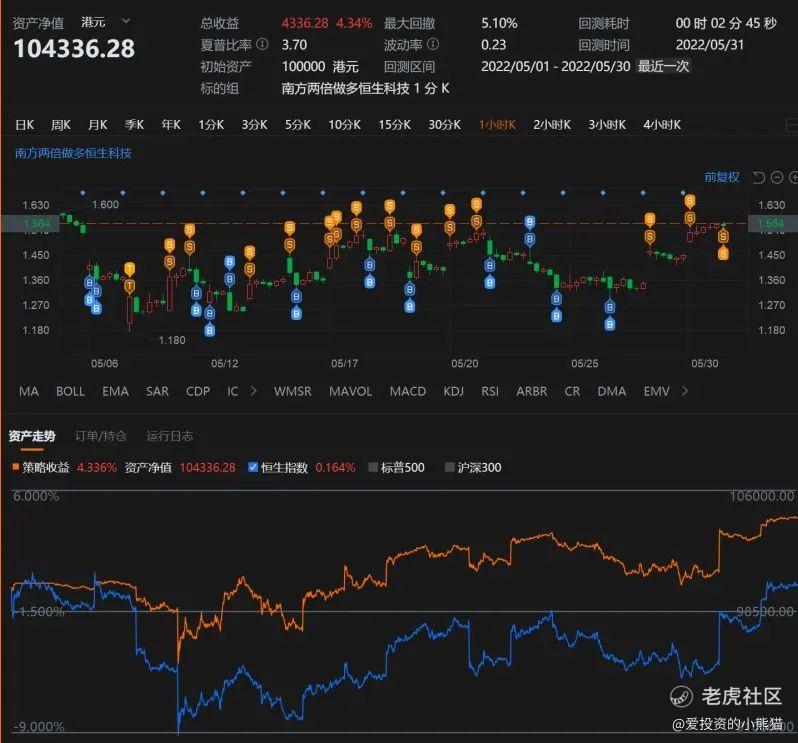Viewport: 798px width, 743px height.
Task: Click the 2022/05/01 - 2022/05/30 backtest range
Action: tap(556, 67)
